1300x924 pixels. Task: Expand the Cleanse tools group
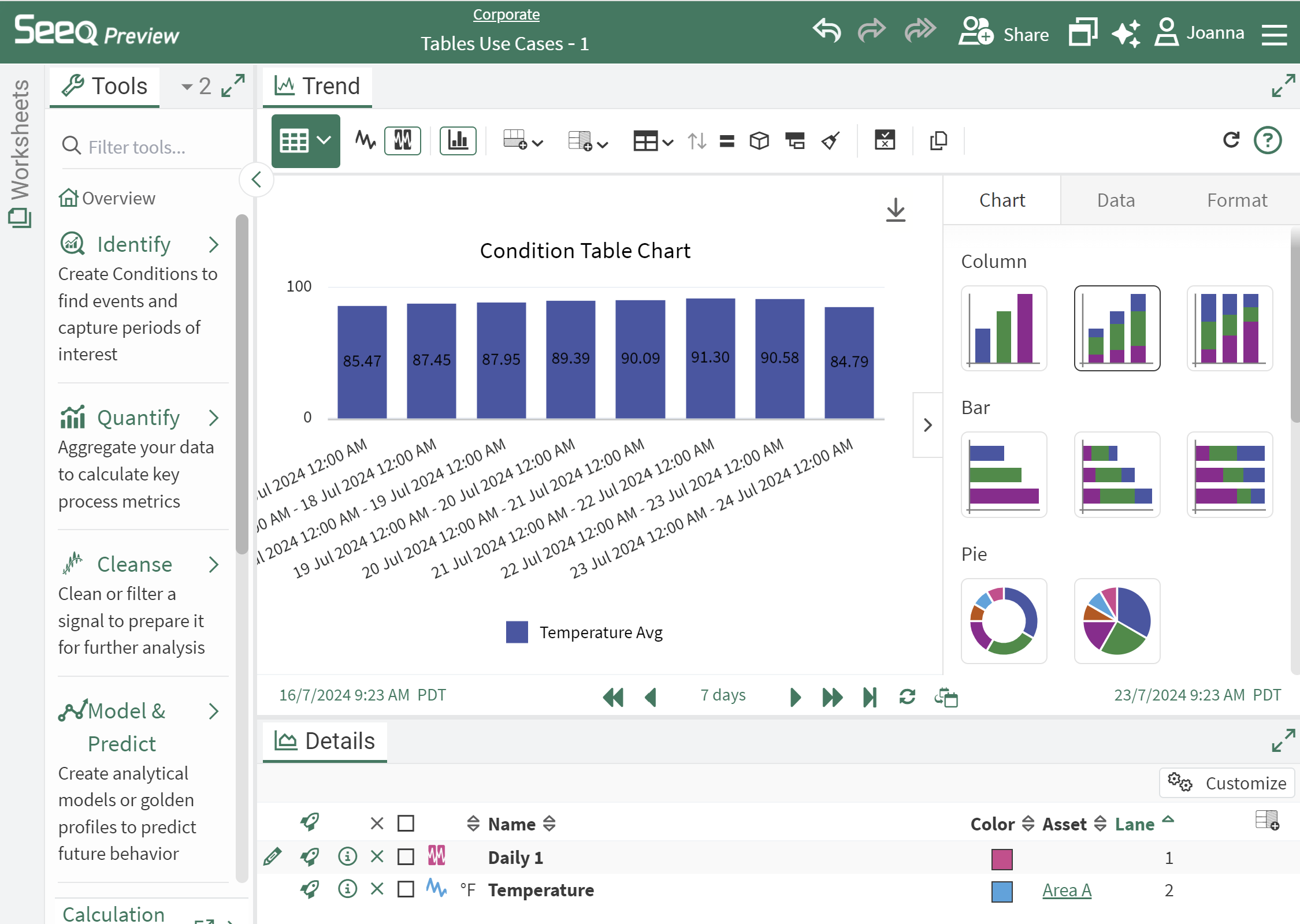click(x=139, y=564)
